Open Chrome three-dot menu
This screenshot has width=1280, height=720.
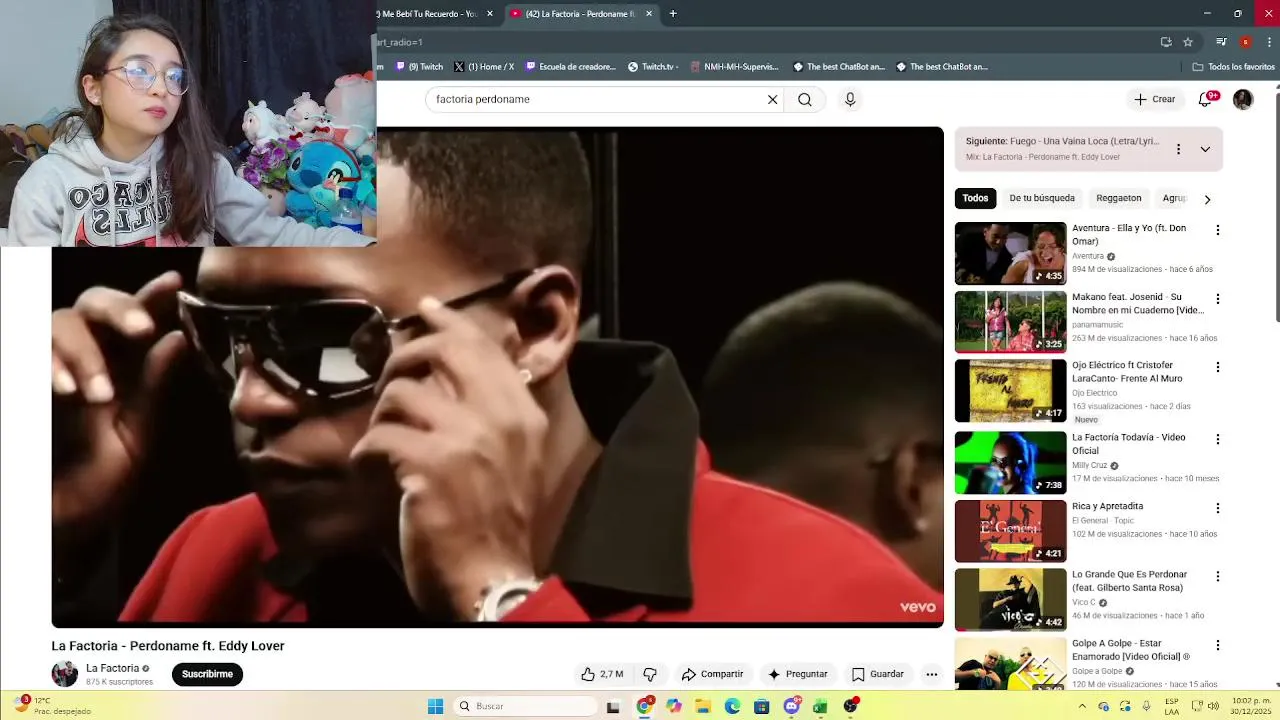(x=1269, y=42)
